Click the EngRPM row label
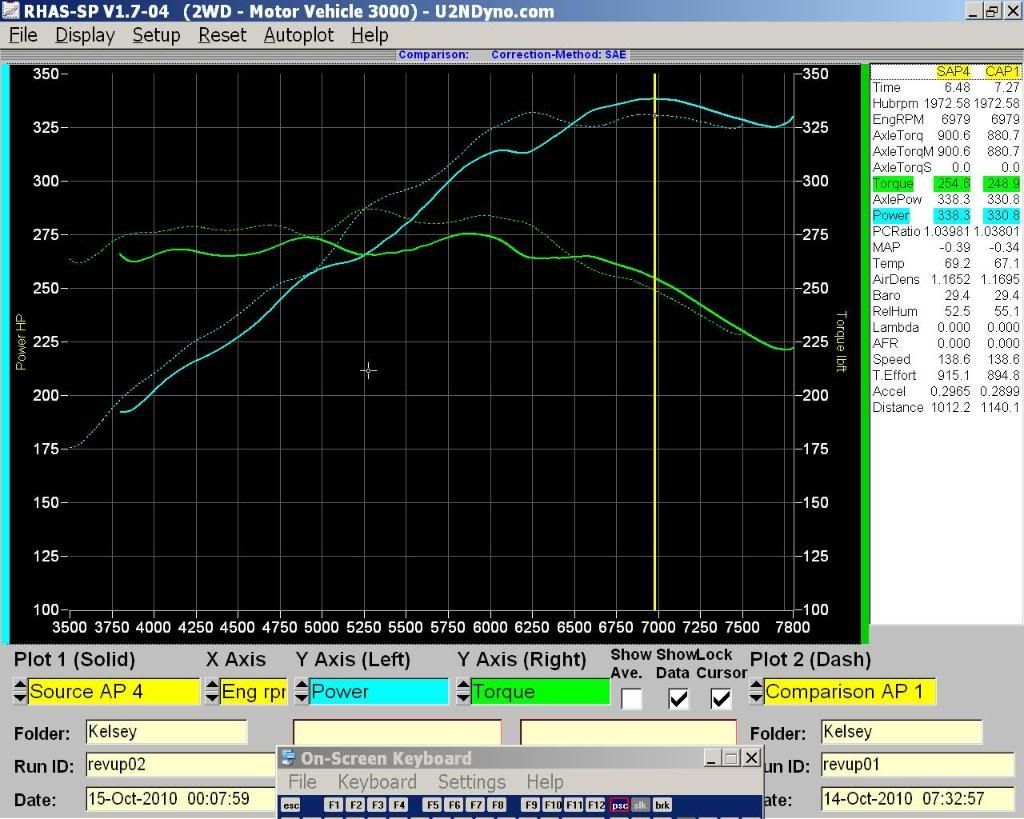This screenshot has width=1024, height=819. 898,120
